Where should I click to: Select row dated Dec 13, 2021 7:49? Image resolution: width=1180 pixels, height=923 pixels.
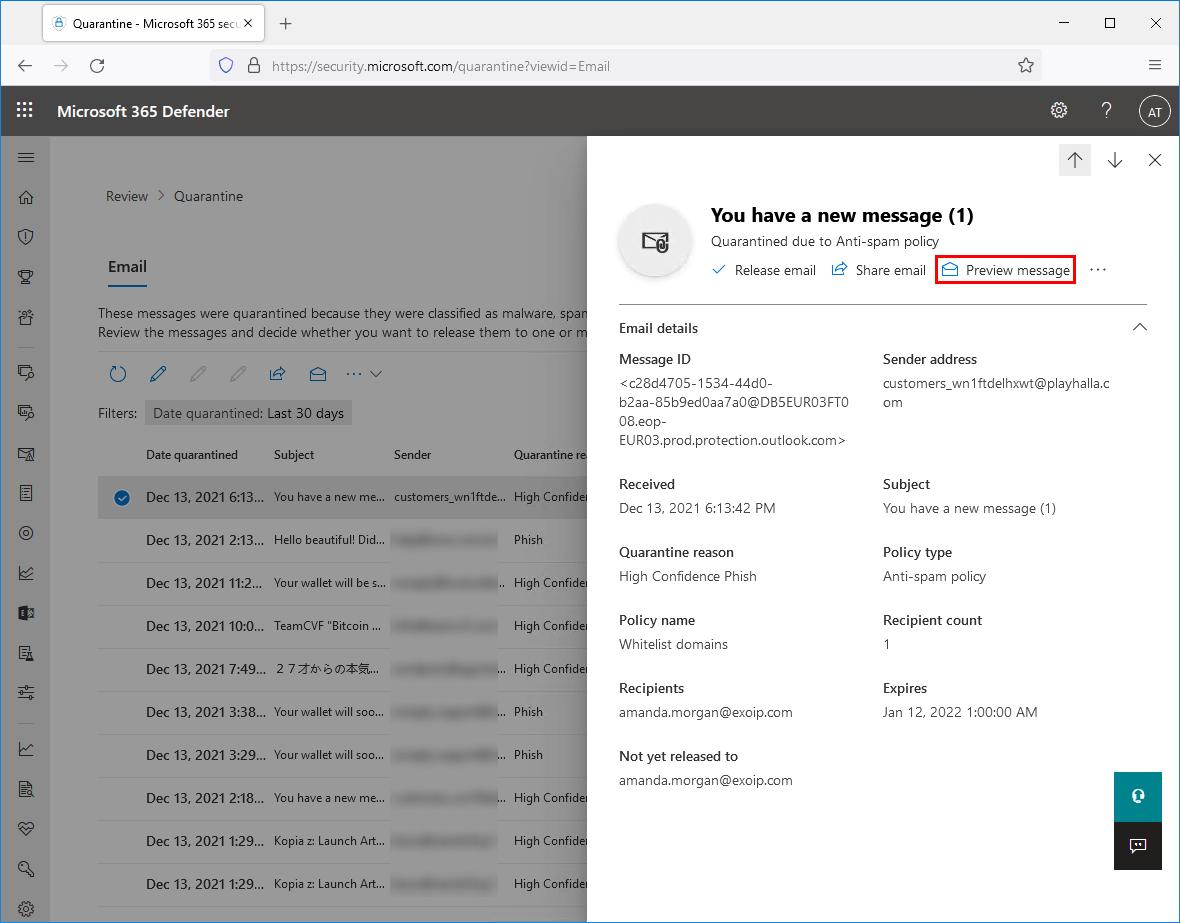(342, 669)
